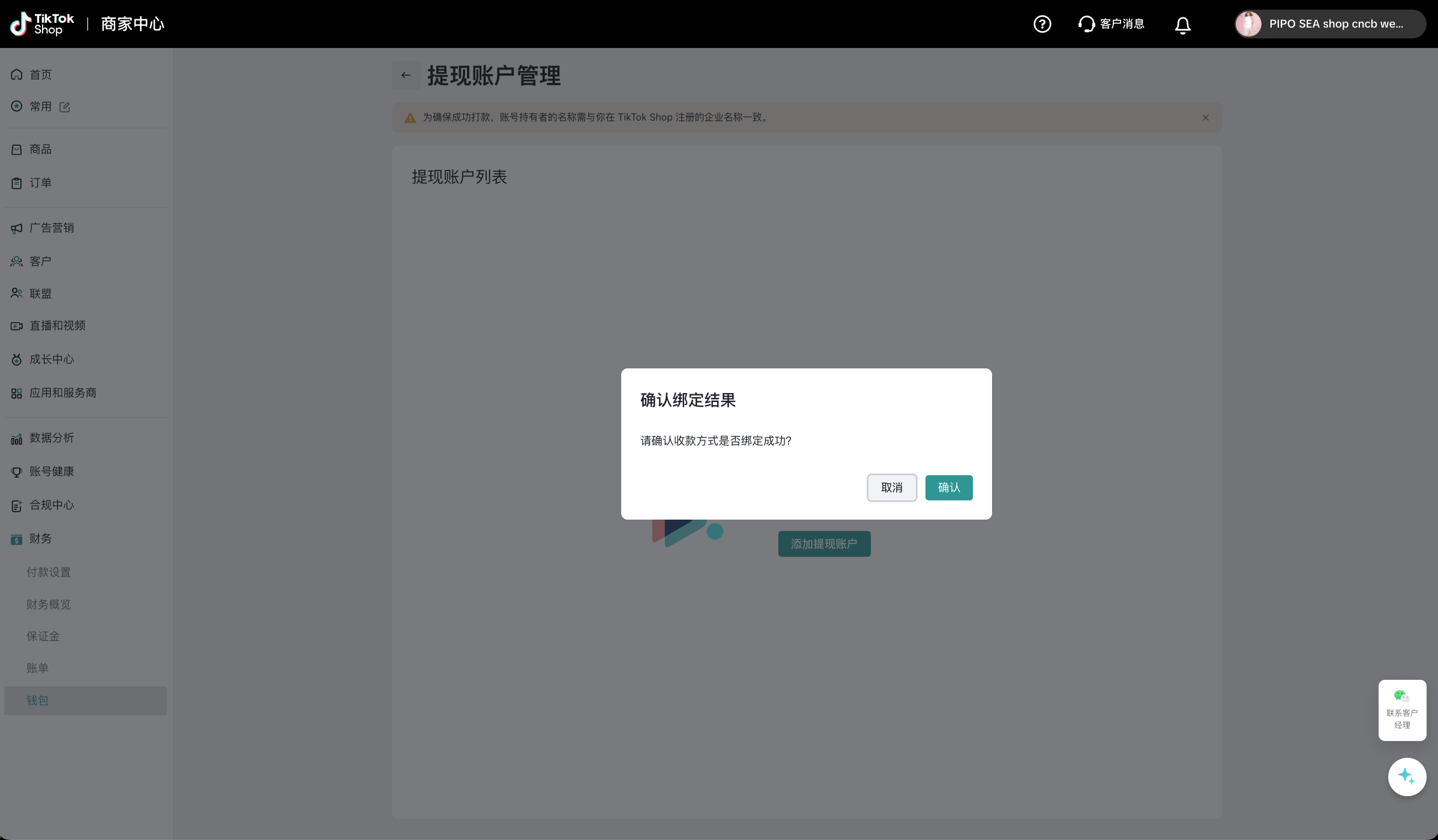
Task: Open Deposit (保证金) submenu item
Action: click(x=43, y=636)
